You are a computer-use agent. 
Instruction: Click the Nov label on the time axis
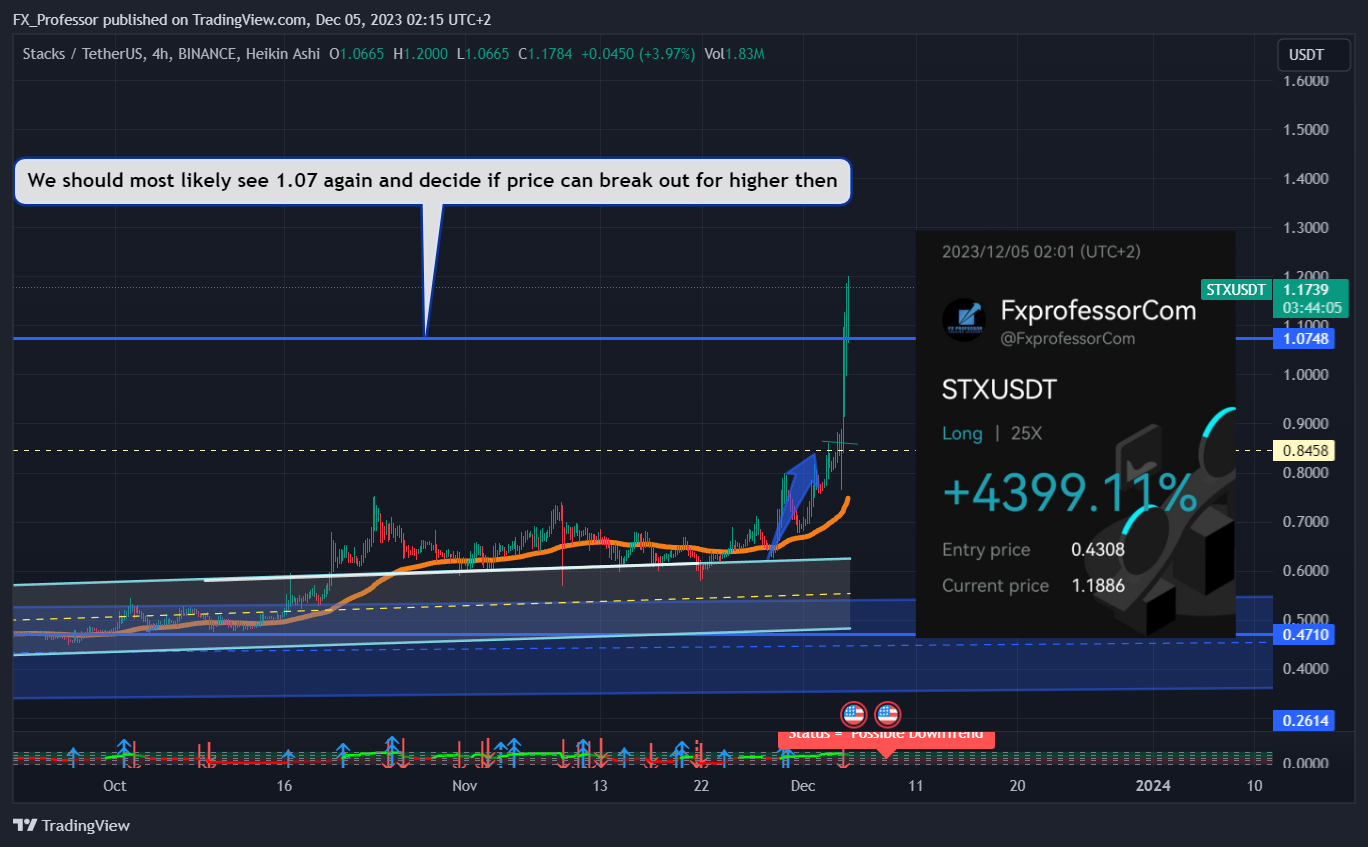[464, 786]
